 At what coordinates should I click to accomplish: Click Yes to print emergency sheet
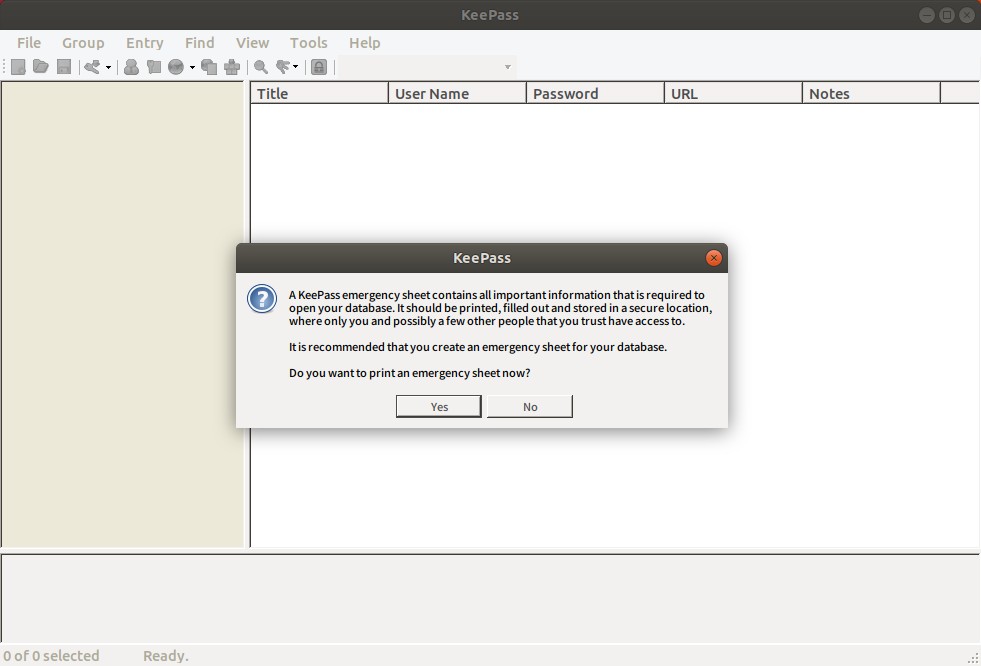click(439, 406)
